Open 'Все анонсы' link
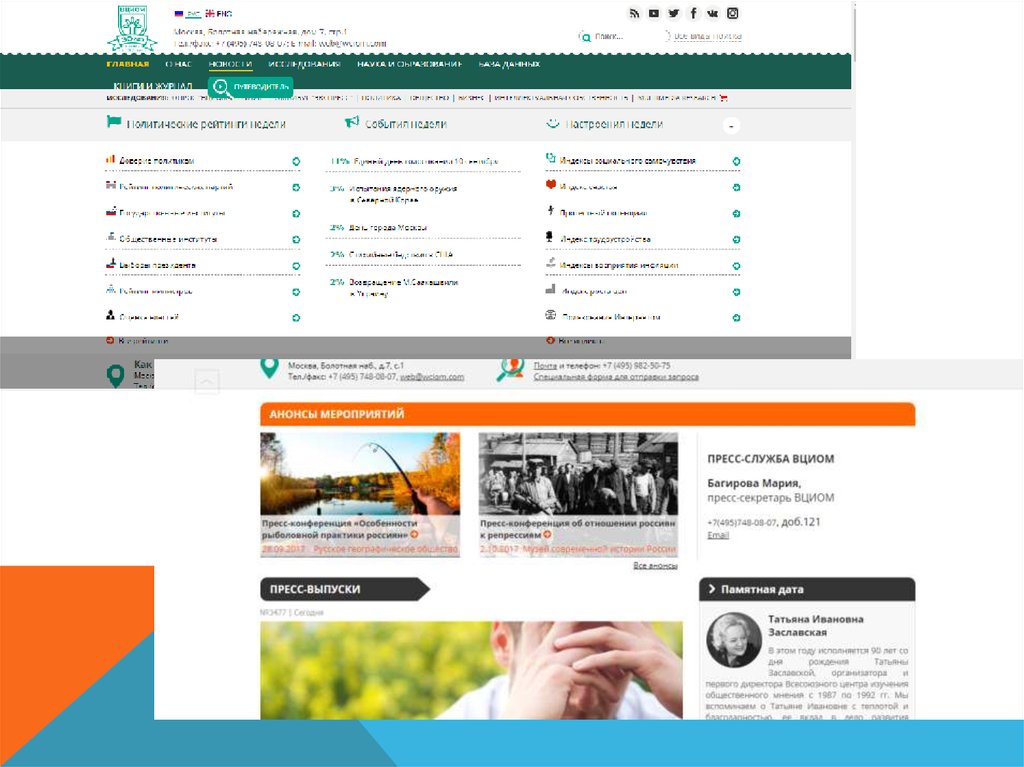Viewport: 1024px width, 767px height. (x=655, y=566)
